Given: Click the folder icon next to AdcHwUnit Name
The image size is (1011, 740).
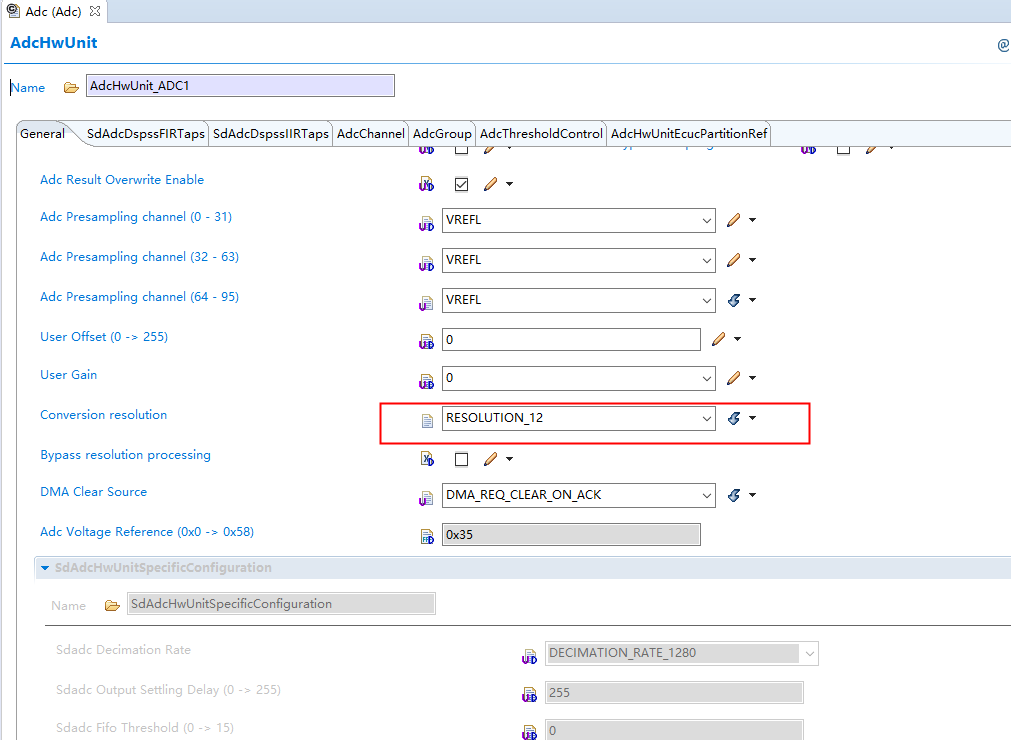Looking at the screenshot, I should [71, 88].
